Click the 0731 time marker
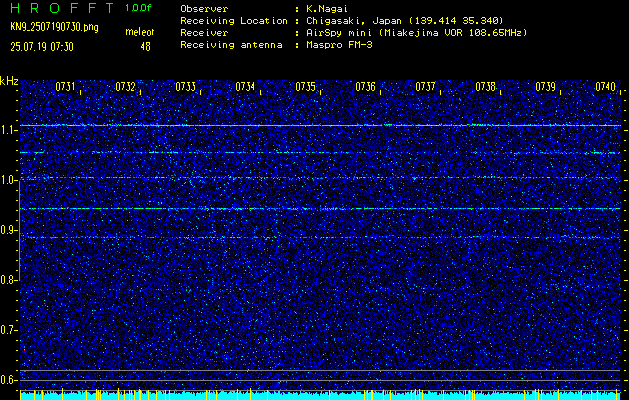 click(65, 87)
